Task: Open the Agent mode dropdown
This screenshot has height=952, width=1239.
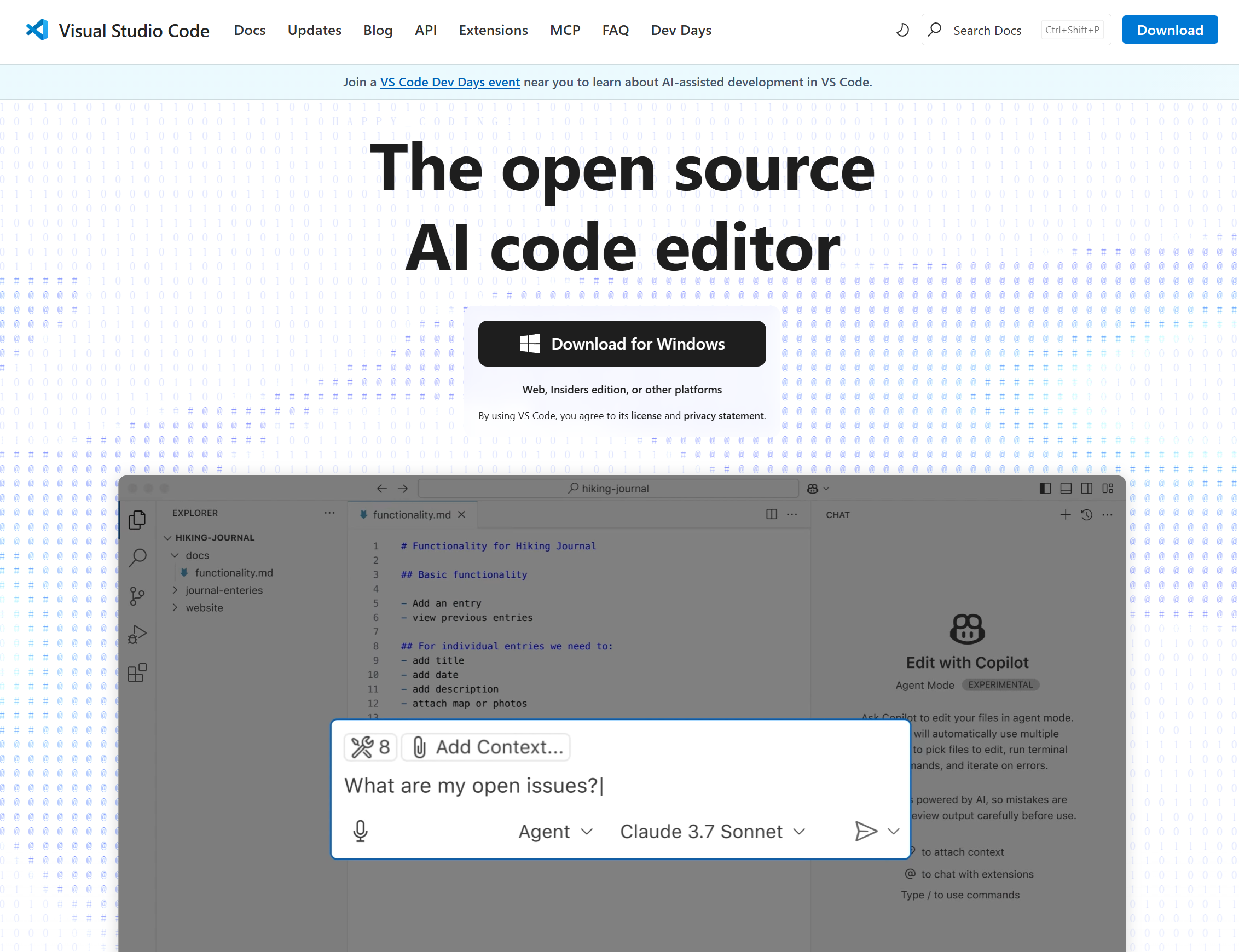Action: (x=555, y=831)
